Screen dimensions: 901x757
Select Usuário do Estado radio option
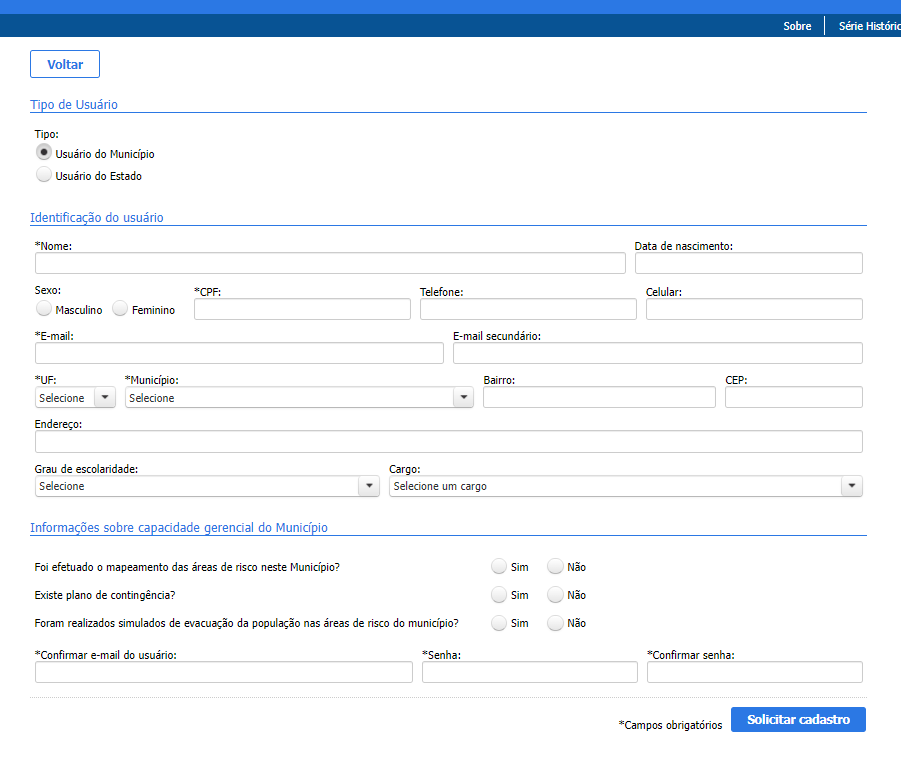point(44,175)
